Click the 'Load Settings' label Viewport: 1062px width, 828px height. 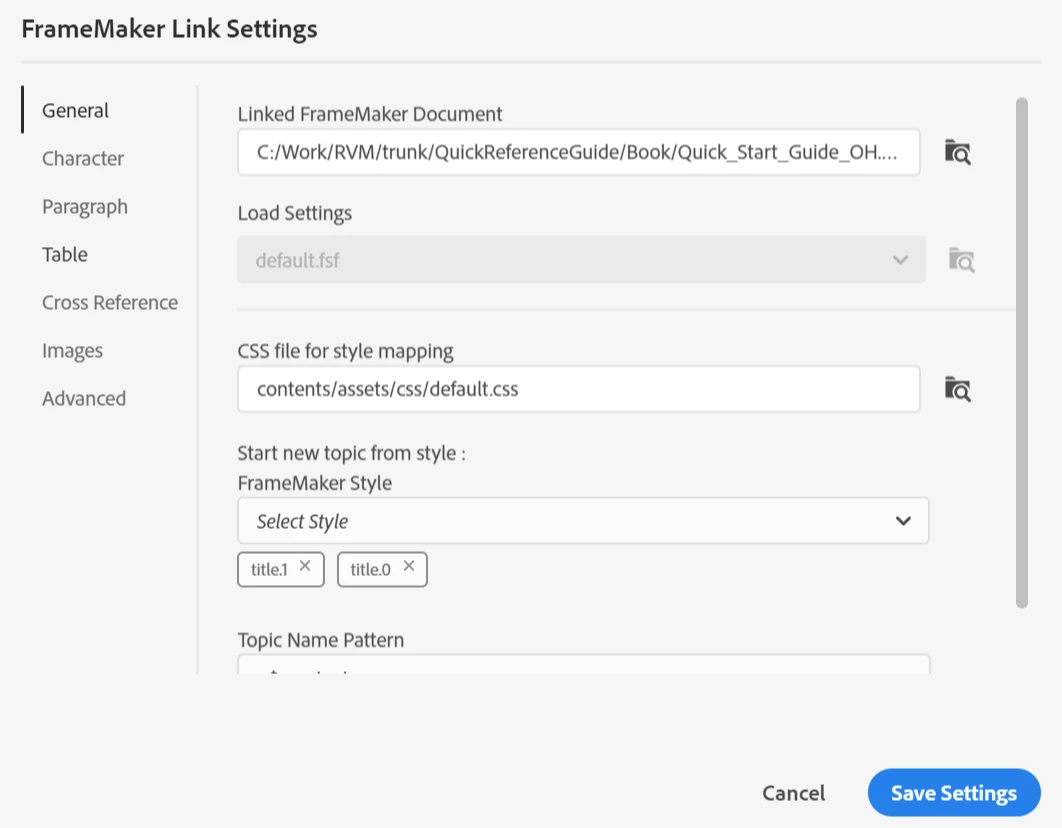pyautogui.click(x=295, y=213)
